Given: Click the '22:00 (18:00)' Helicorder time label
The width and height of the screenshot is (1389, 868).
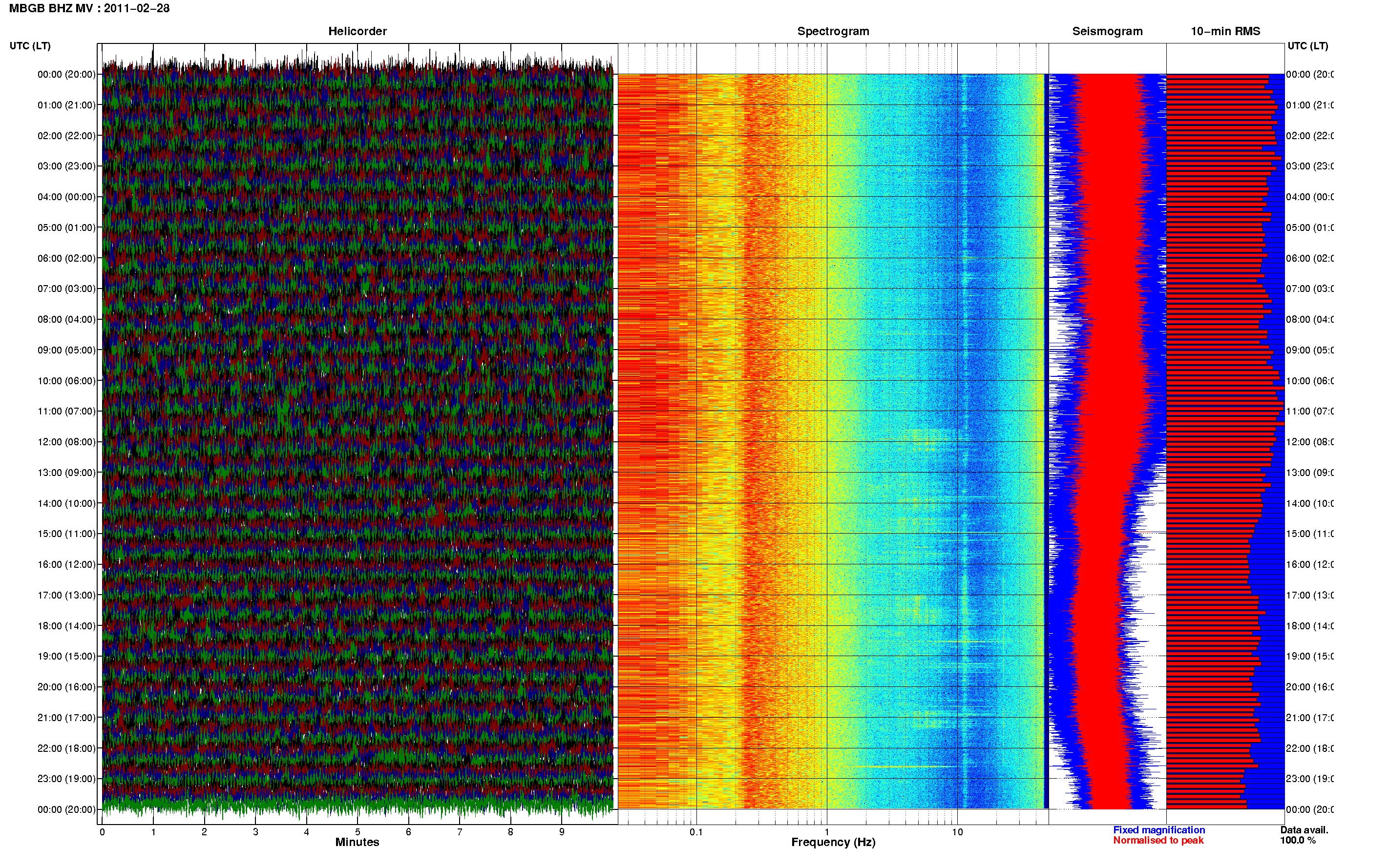Looking at the screenshot, I should pos(66,748).
